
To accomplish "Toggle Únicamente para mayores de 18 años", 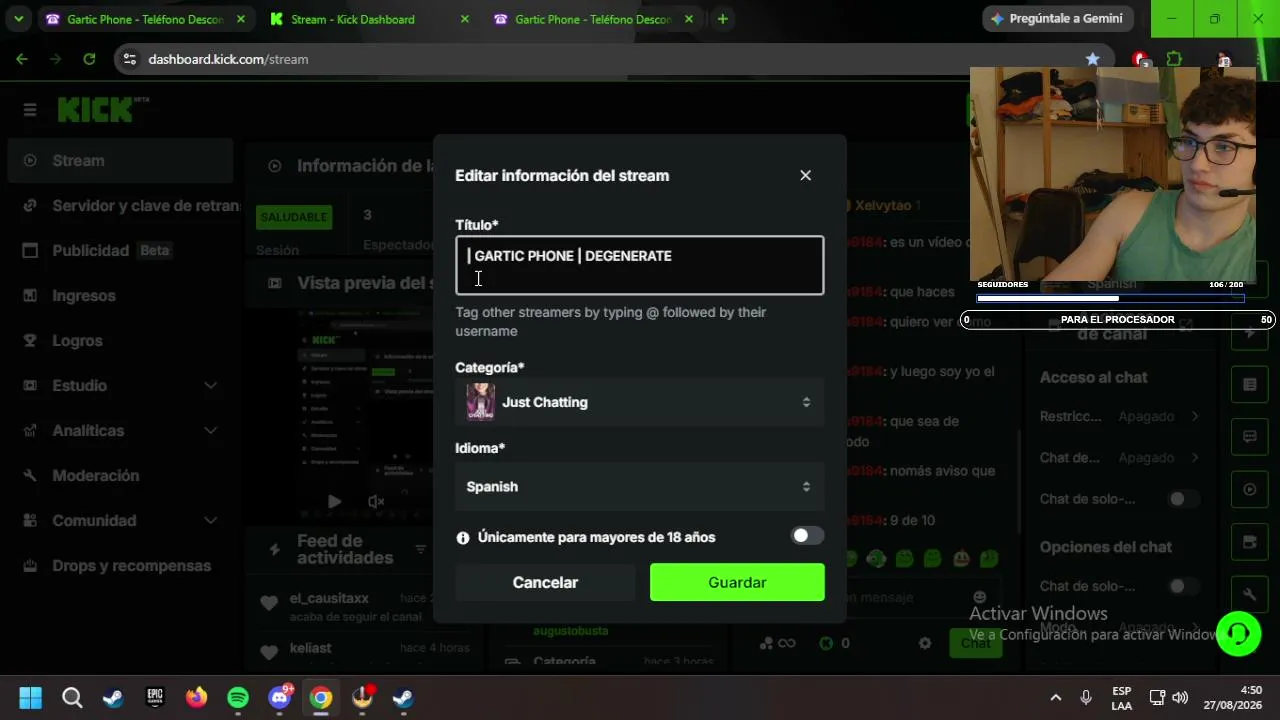I will tap(807, 536).
